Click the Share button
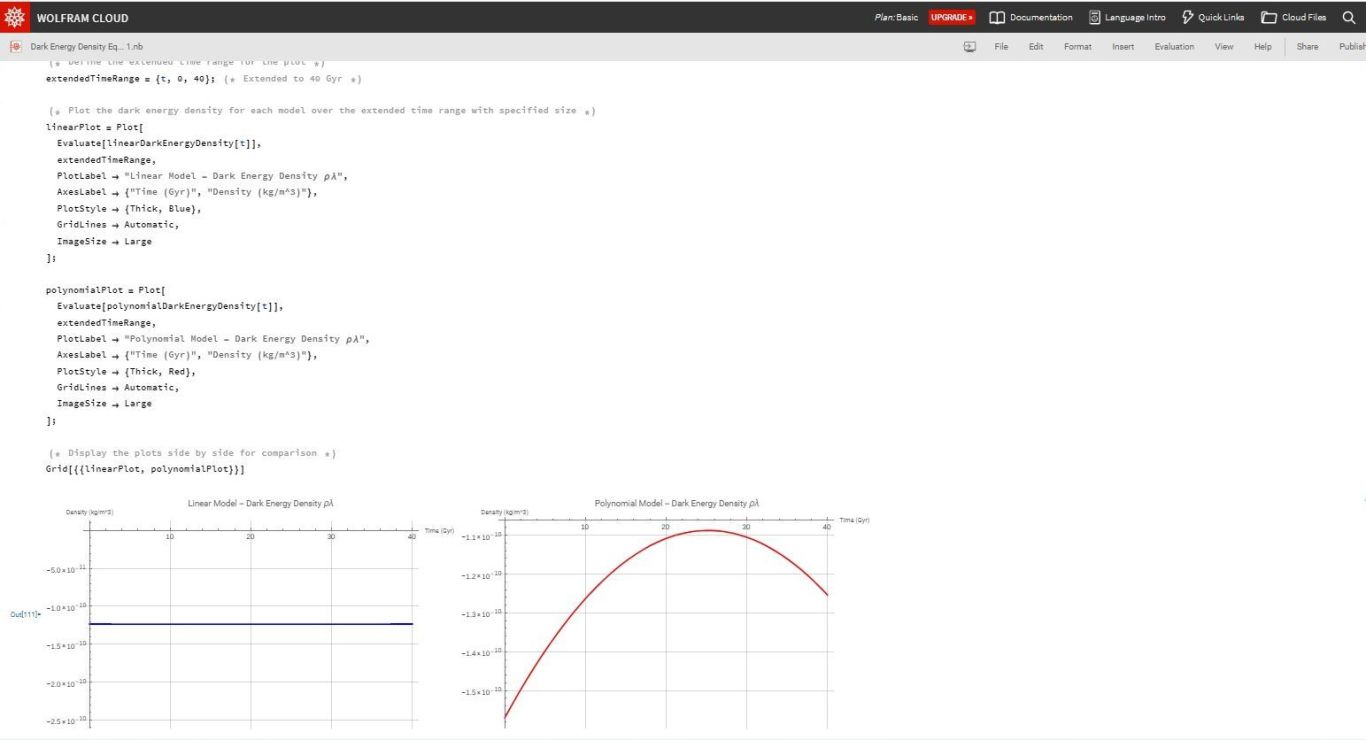1366x740 pixels. (1307, 47)
